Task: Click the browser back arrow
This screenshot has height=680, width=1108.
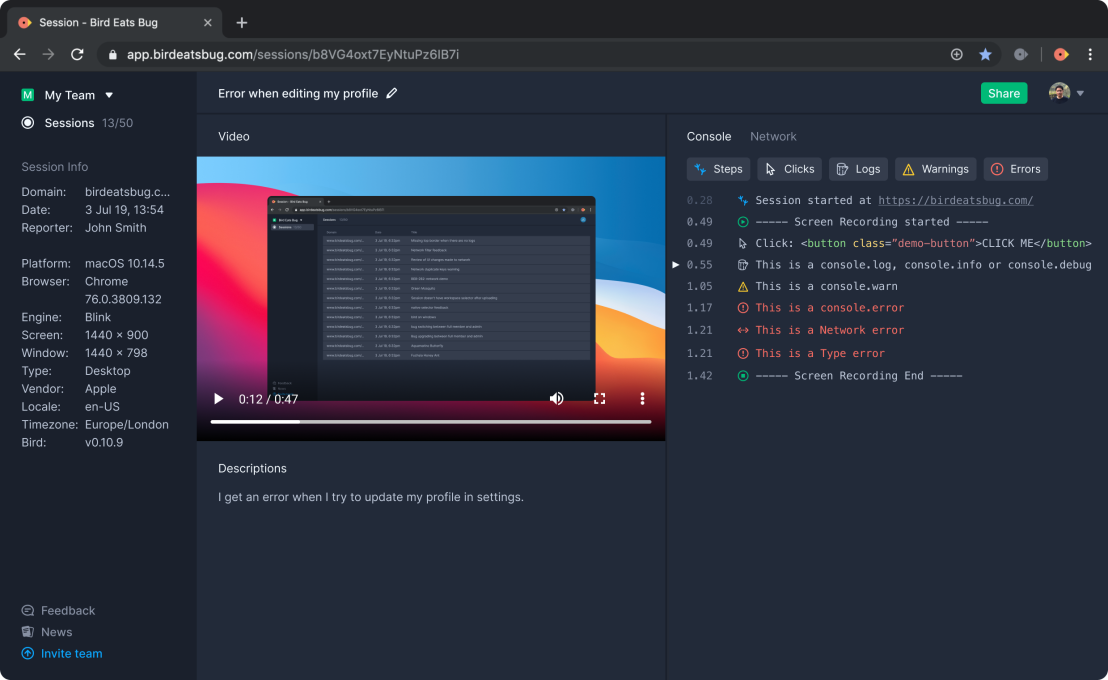Action: point(20,54)
